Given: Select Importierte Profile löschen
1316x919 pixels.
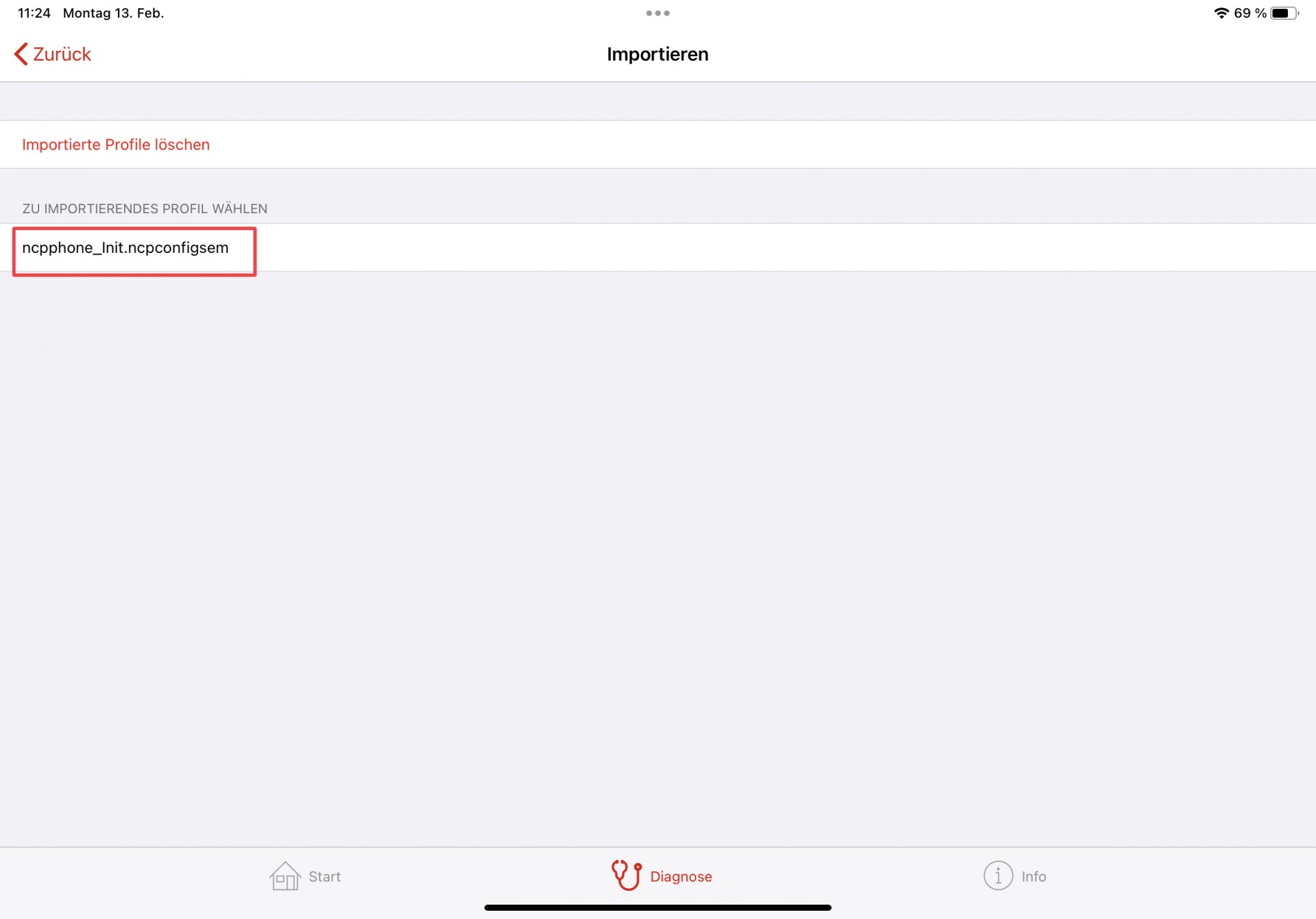Looking at the screenshot, I should (116, 145).
